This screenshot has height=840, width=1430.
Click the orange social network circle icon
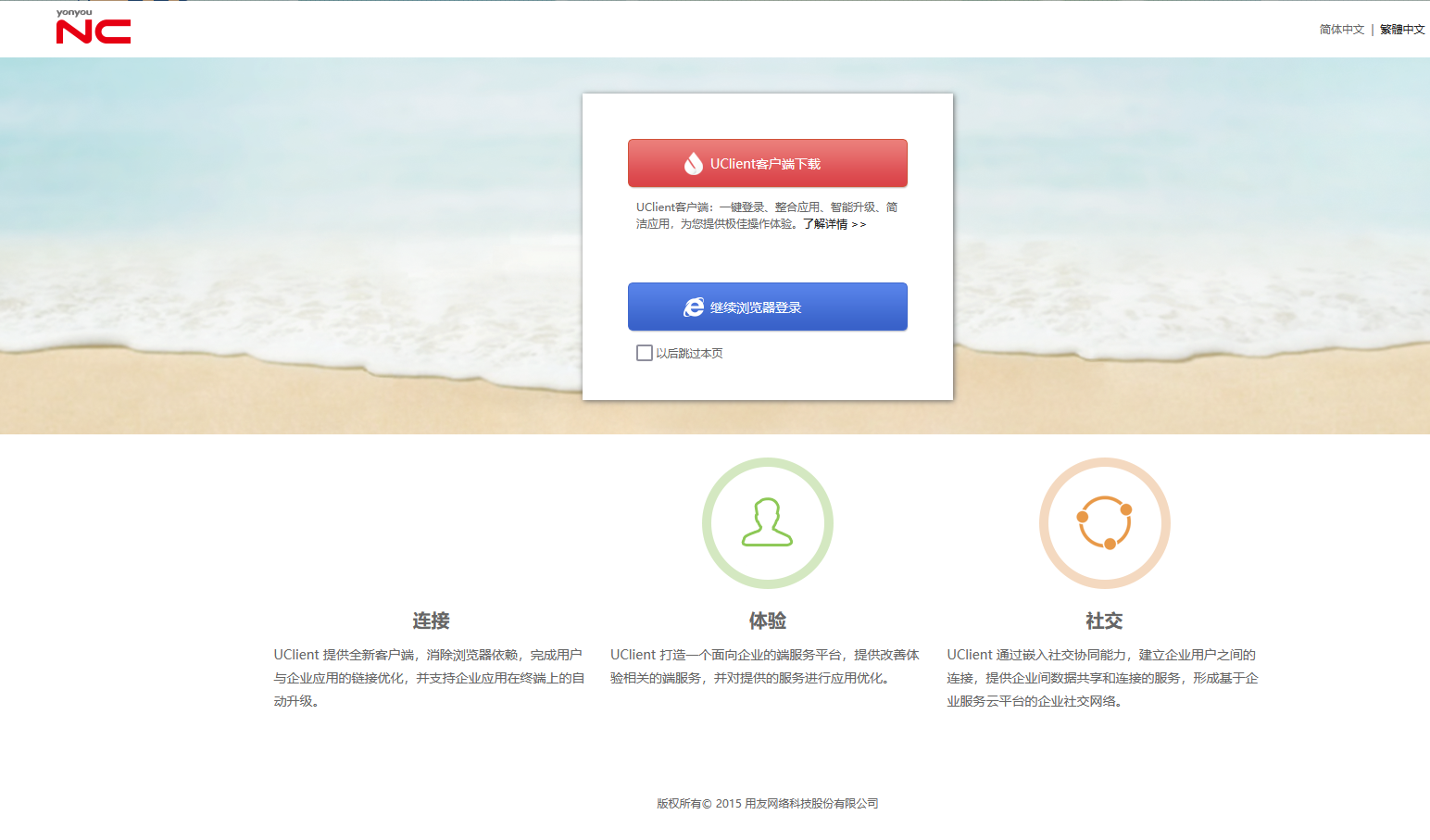tap(1104, 523)
